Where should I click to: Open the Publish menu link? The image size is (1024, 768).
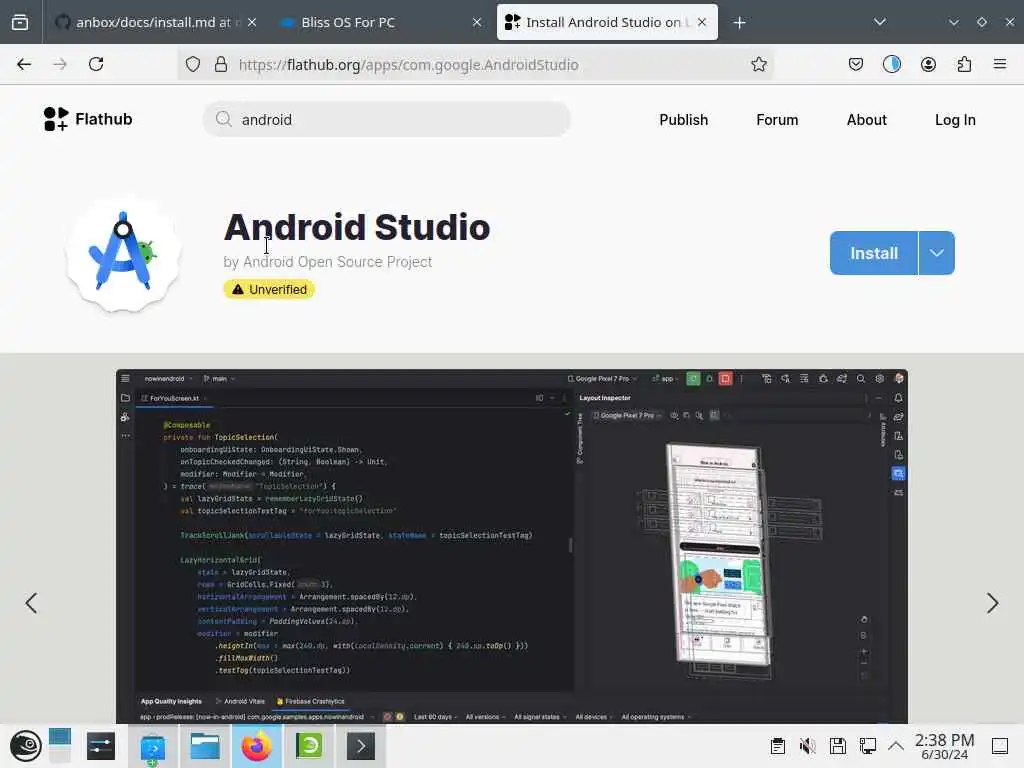click(683, 120)
